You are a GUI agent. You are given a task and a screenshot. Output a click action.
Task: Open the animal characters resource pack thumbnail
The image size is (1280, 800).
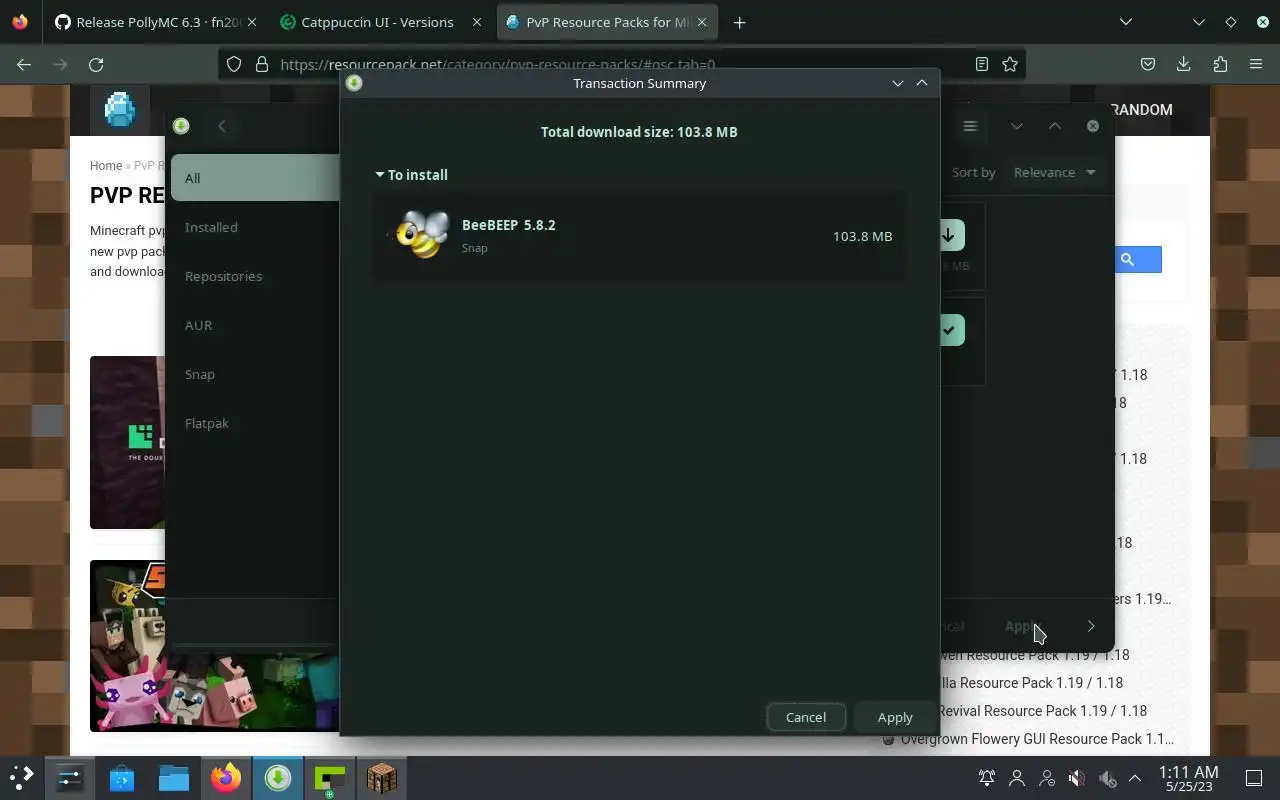(215, 646)
